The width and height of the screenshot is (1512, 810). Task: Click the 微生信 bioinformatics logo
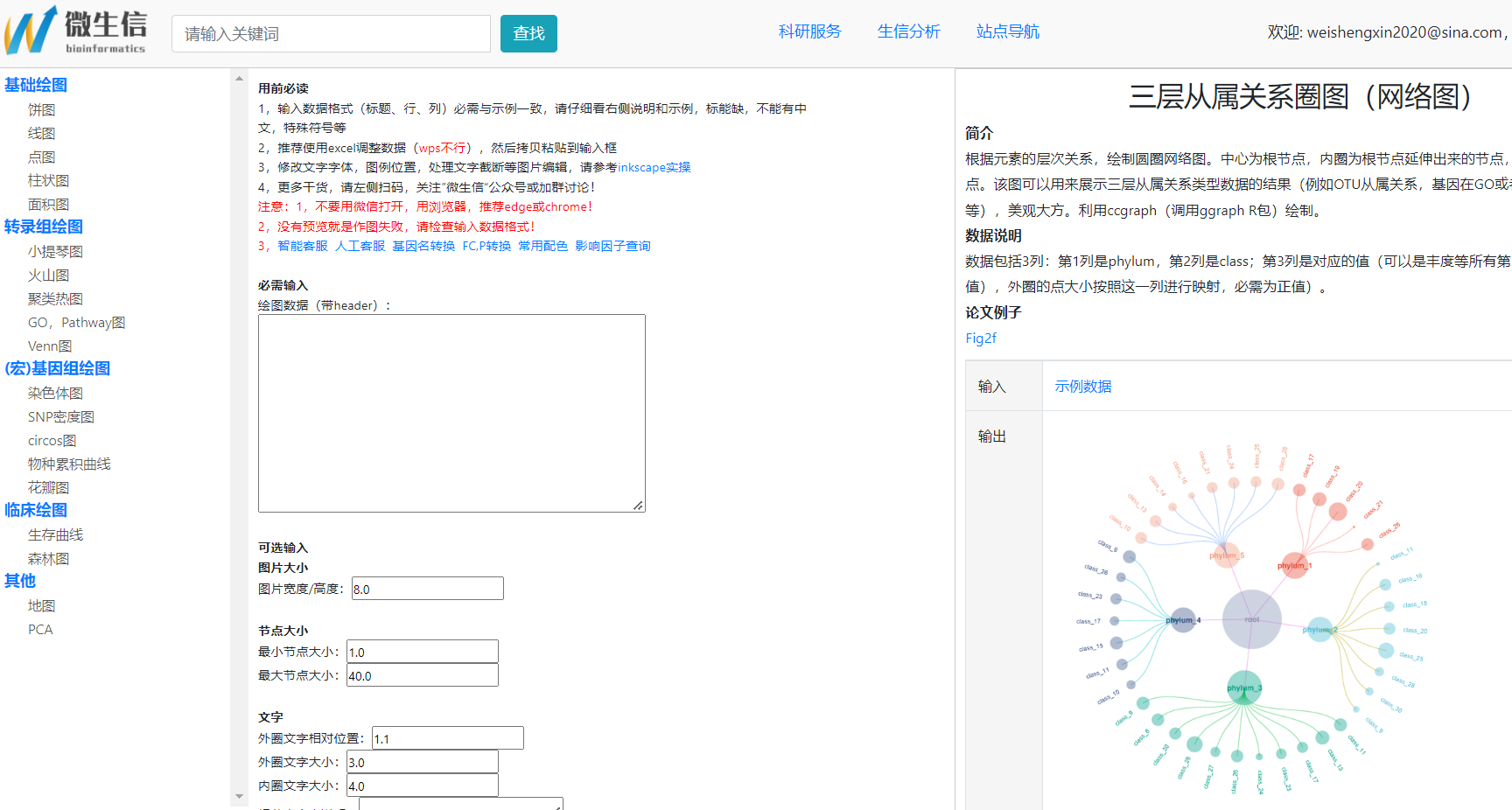click(x=75, y=31)
